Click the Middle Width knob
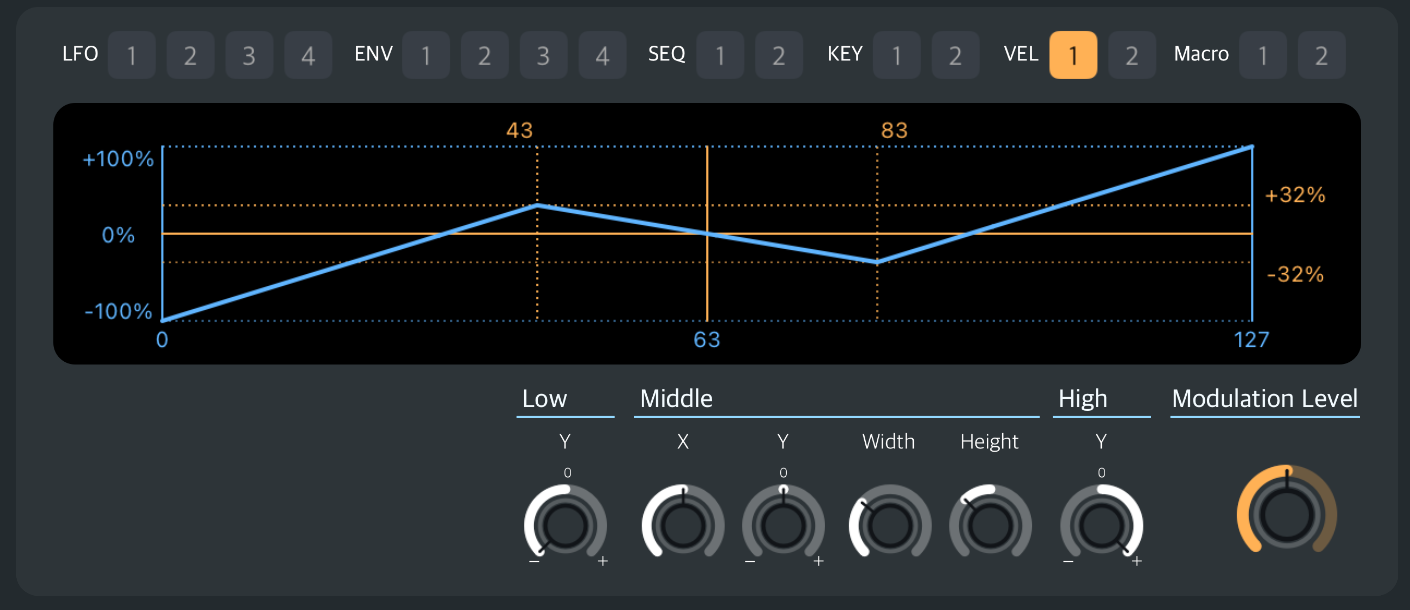The width and height of the screenshot is (1410, 610). tap(889, 521)
